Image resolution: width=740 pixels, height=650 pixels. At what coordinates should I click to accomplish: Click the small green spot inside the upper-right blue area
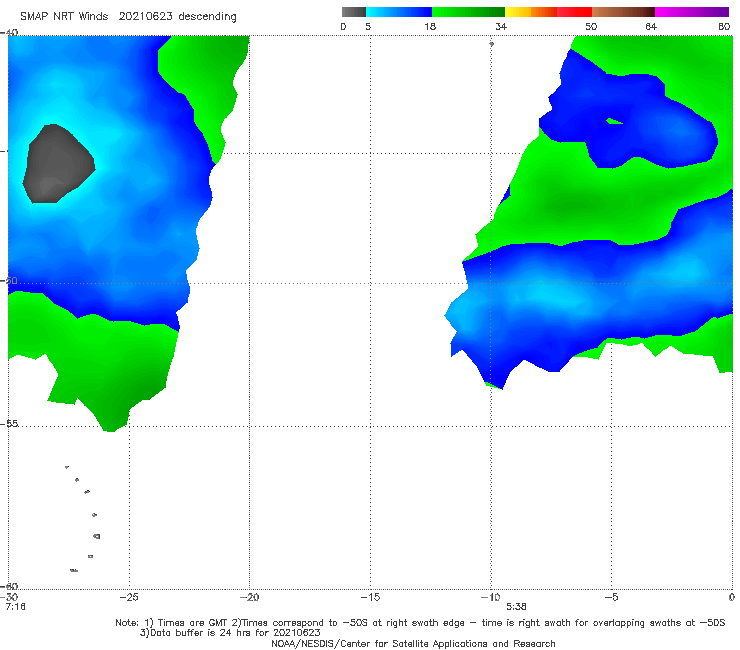614,121
